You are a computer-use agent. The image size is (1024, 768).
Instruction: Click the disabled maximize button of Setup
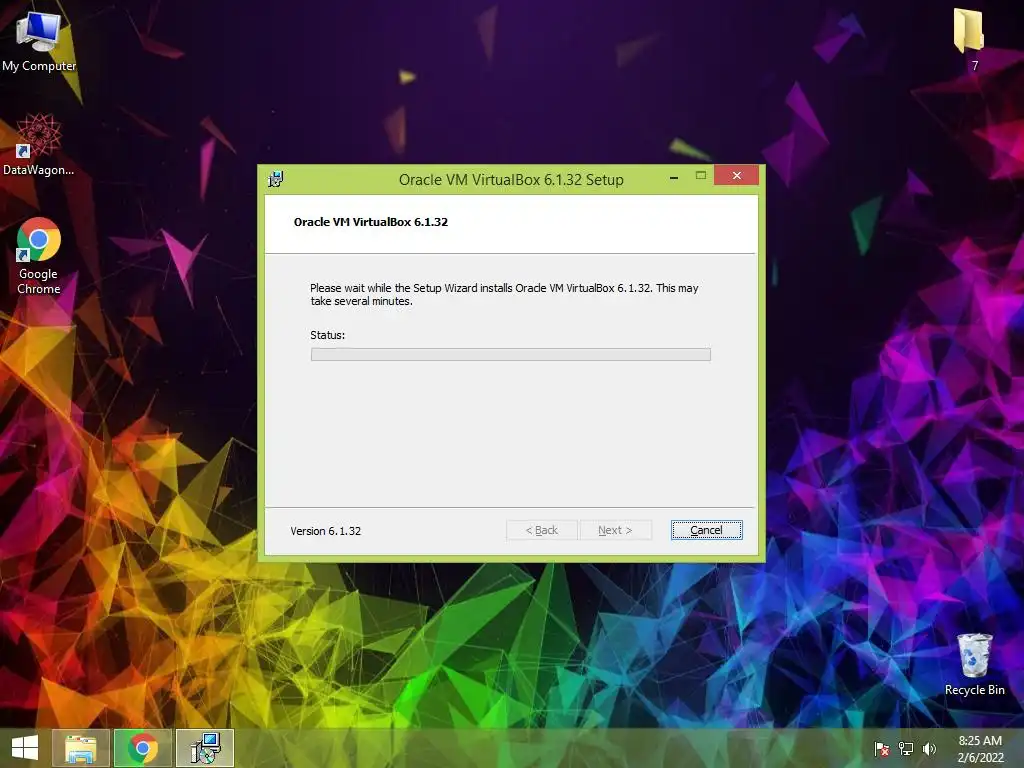[x=701, y=175]
